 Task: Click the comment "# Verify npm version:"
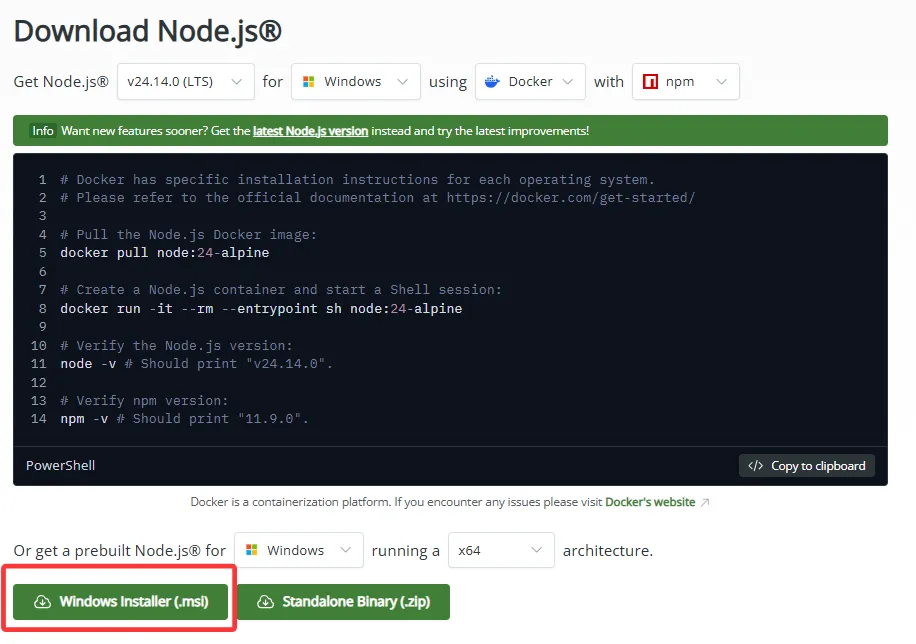[144, 401]
